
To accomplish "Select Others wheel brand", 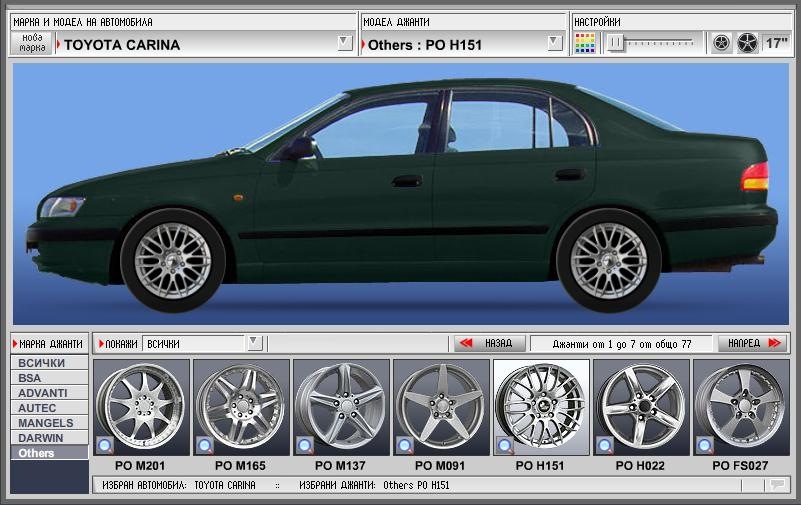I will click(50, 453).
